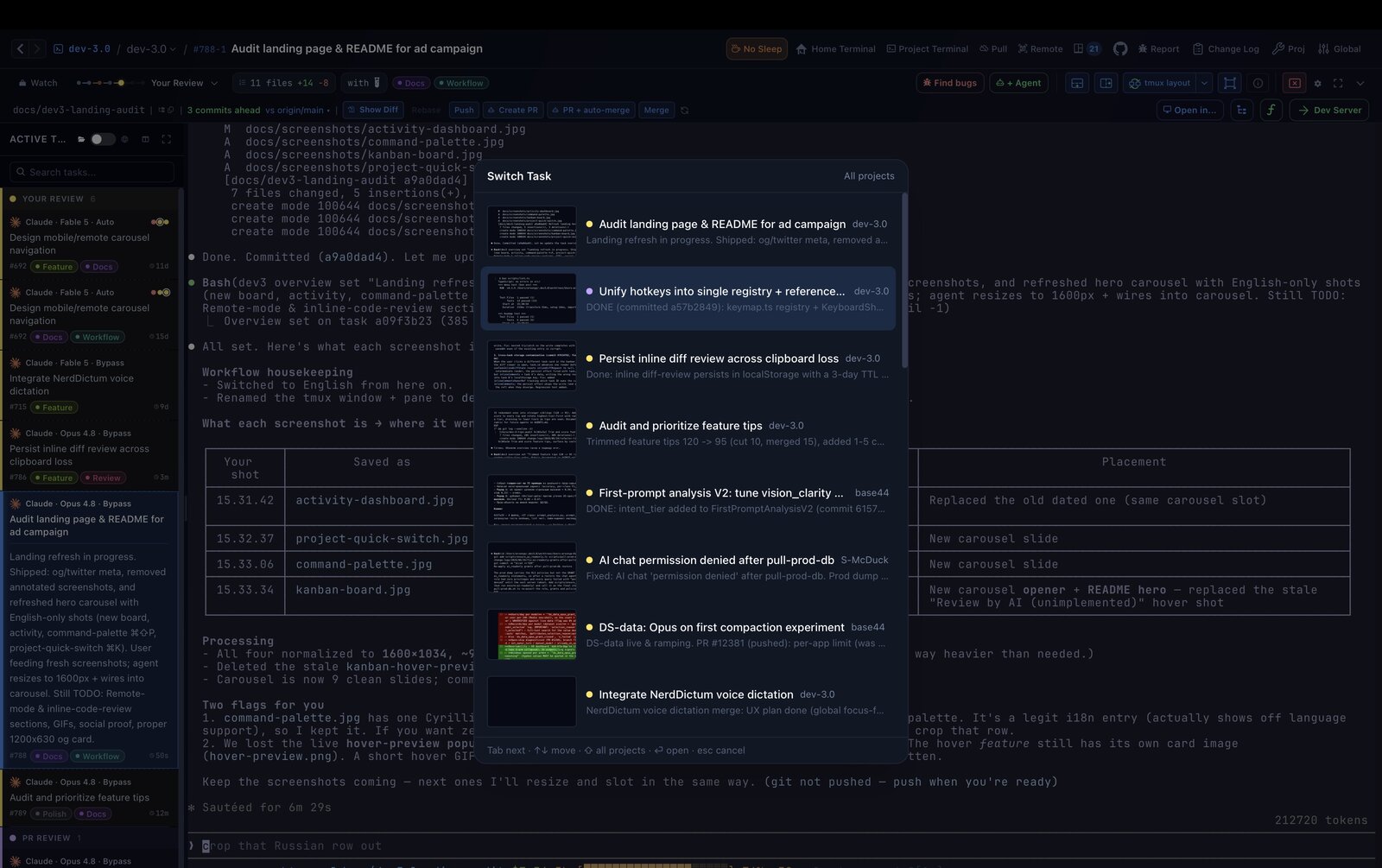Click the Switch Task dialog scrollbar
The height and width of the screenshot is (868, 1382).
(904, 281)
